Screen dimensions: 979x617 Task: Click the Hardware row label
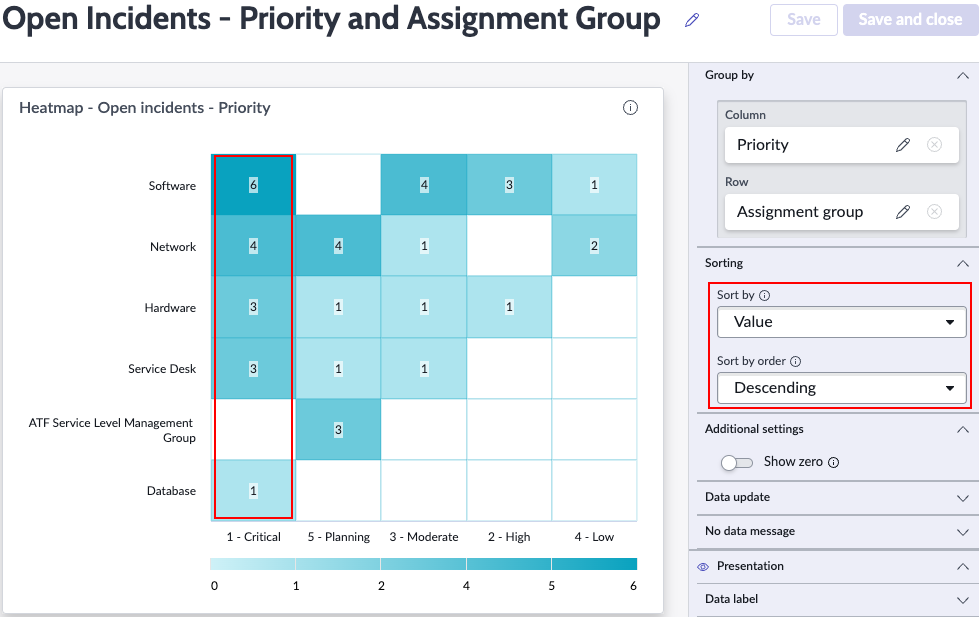coord(170,308)
